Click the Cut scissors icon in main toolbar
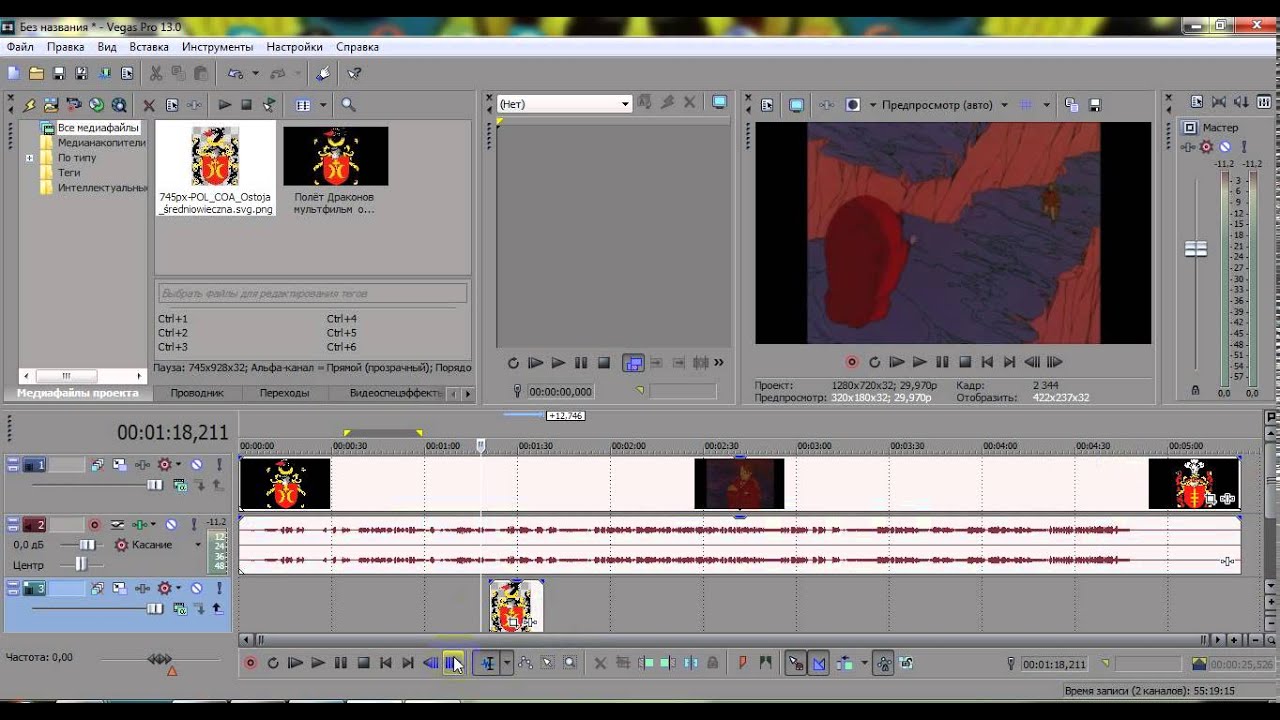The width and height of the screenshot is (1280, 720). (x=156, y=73)
